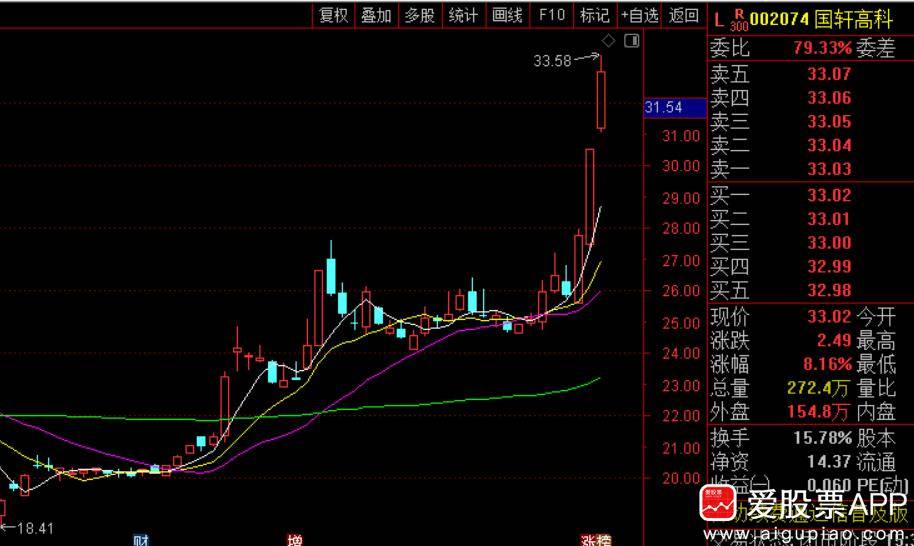Open the 复权 toolbar menu
This screenshot has width=914, height=546.
(x=333, y=16)
